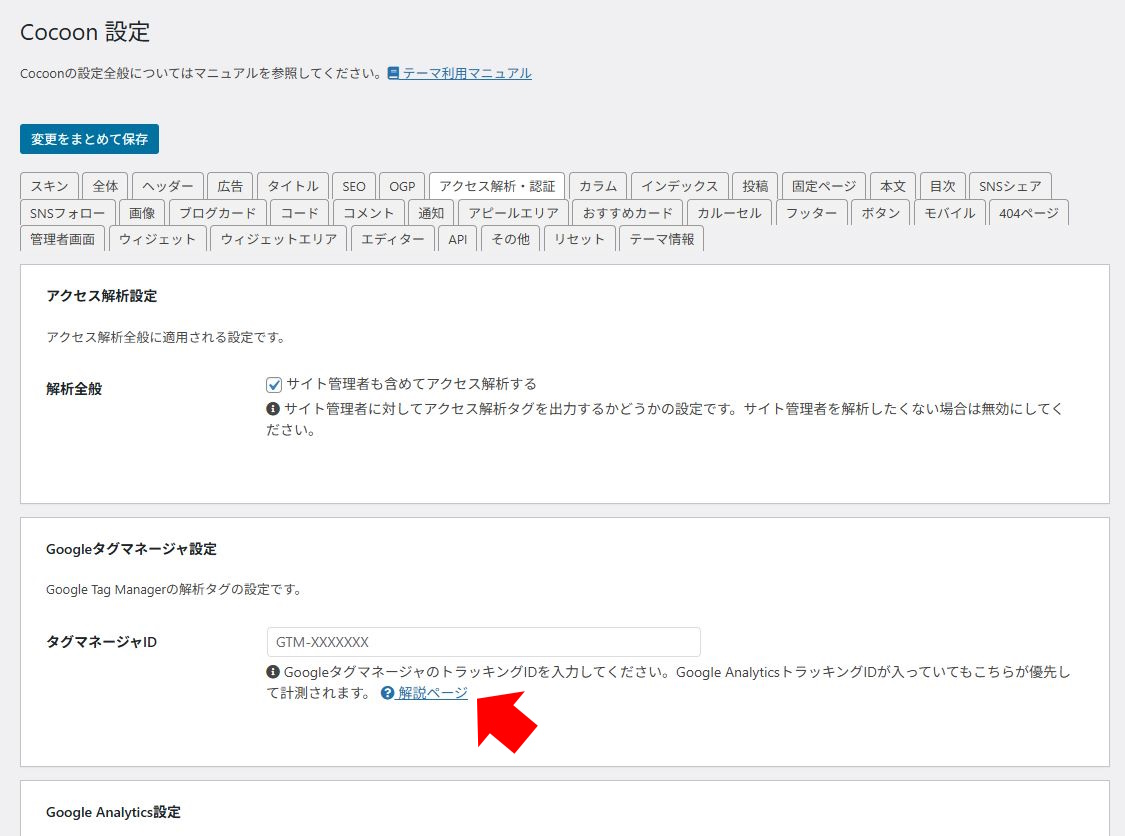
Task: Click the book icon beside テーマ利用マニュアル
Action: click(x=393, y=74)
